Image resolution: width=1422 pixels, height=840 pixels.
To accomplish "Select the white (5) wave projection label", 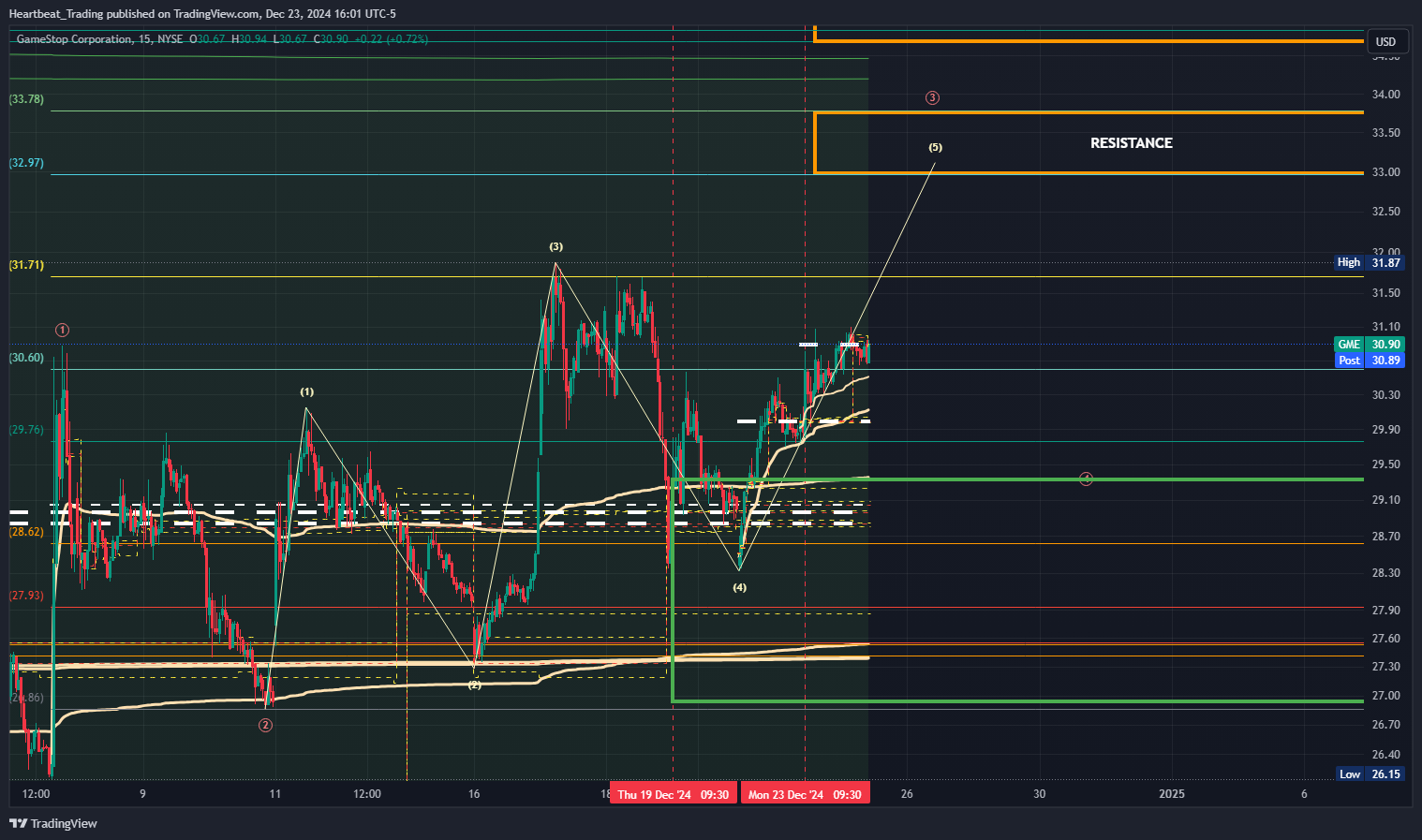I will click(x=935, y=147).
